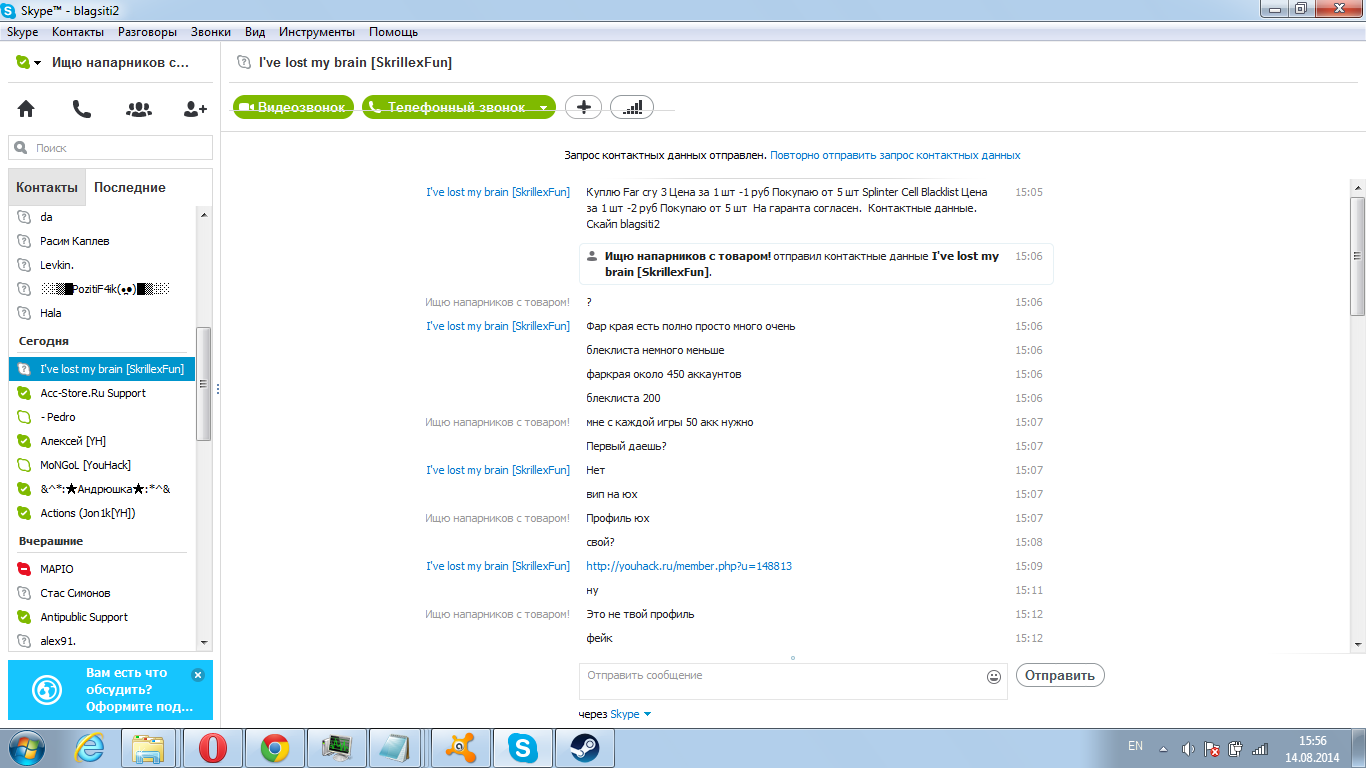1366x768 pixels.
Task: Start a Телефонный звонок phone call
Action: click(x=448, y=107)
